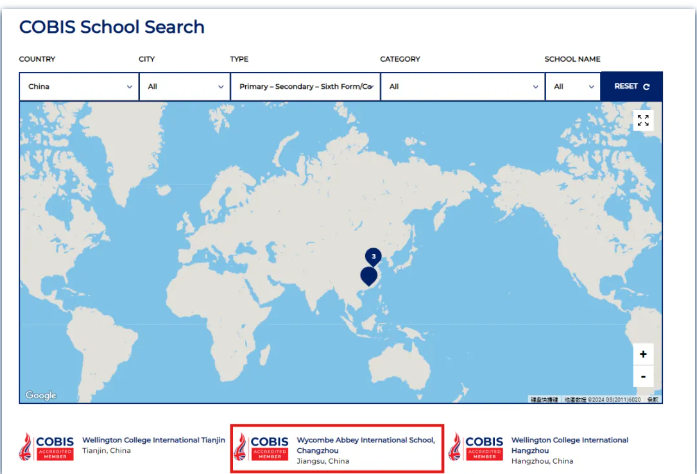697x474 pixels.
Task: Open the Category dropdown set to All
Action: click(463, 86)
